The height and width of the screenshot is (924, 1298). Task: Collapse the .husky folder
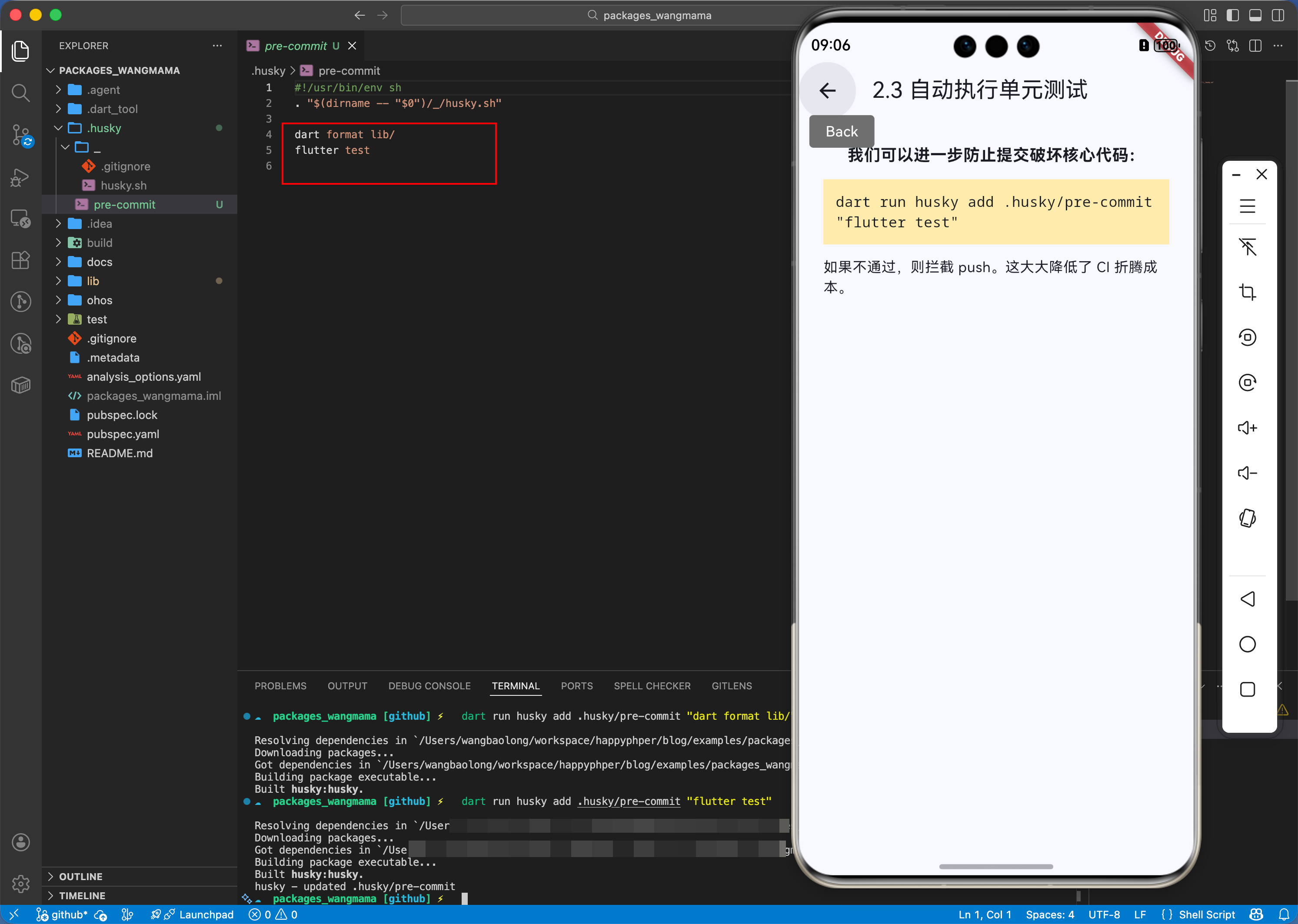(103, 128)
